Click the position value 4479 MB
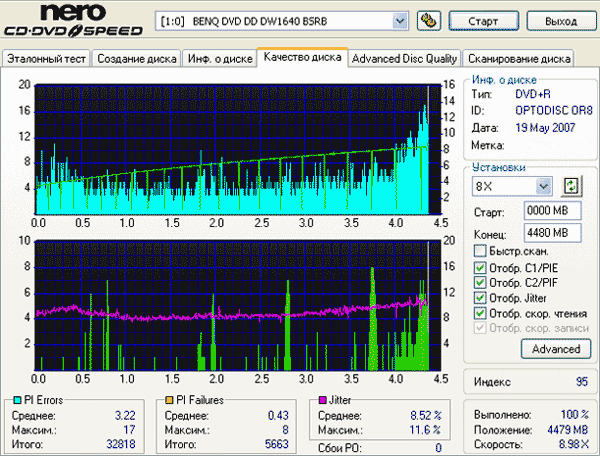The width and height of the screenshot is (600, 456). [x=567, y=430]
